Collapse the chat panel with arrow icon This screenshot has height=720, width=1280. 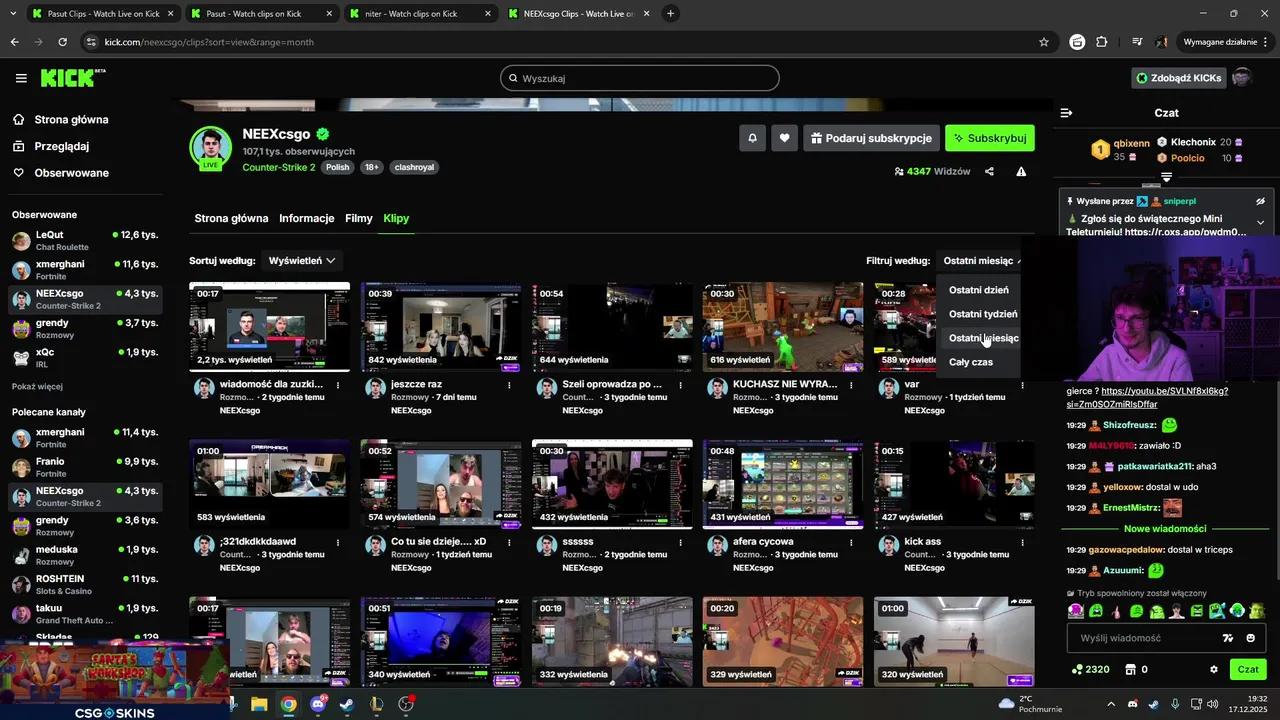click(1066, 113)
